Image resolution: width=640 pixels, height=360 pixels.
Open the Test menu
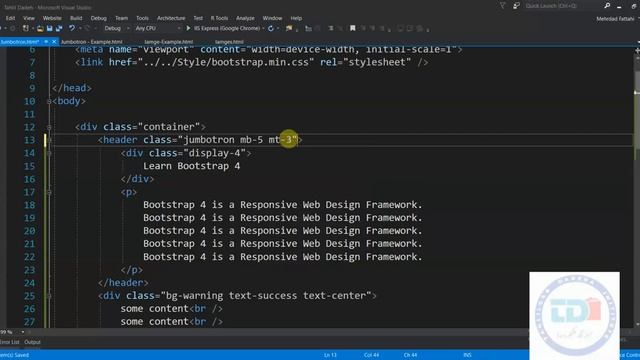tap(198, 18)
